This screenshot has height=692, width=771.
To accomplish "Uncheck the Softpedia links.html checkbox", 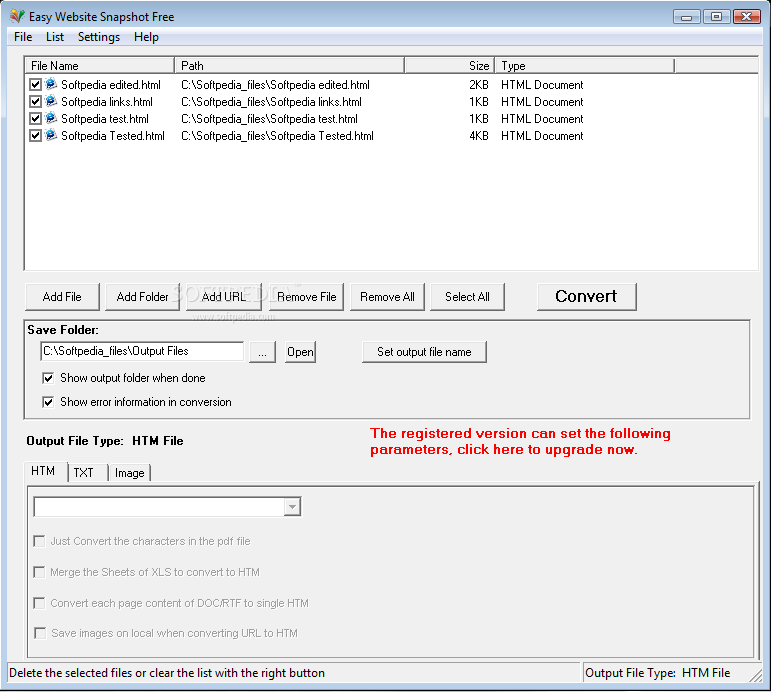I will (x=35, y=102).
